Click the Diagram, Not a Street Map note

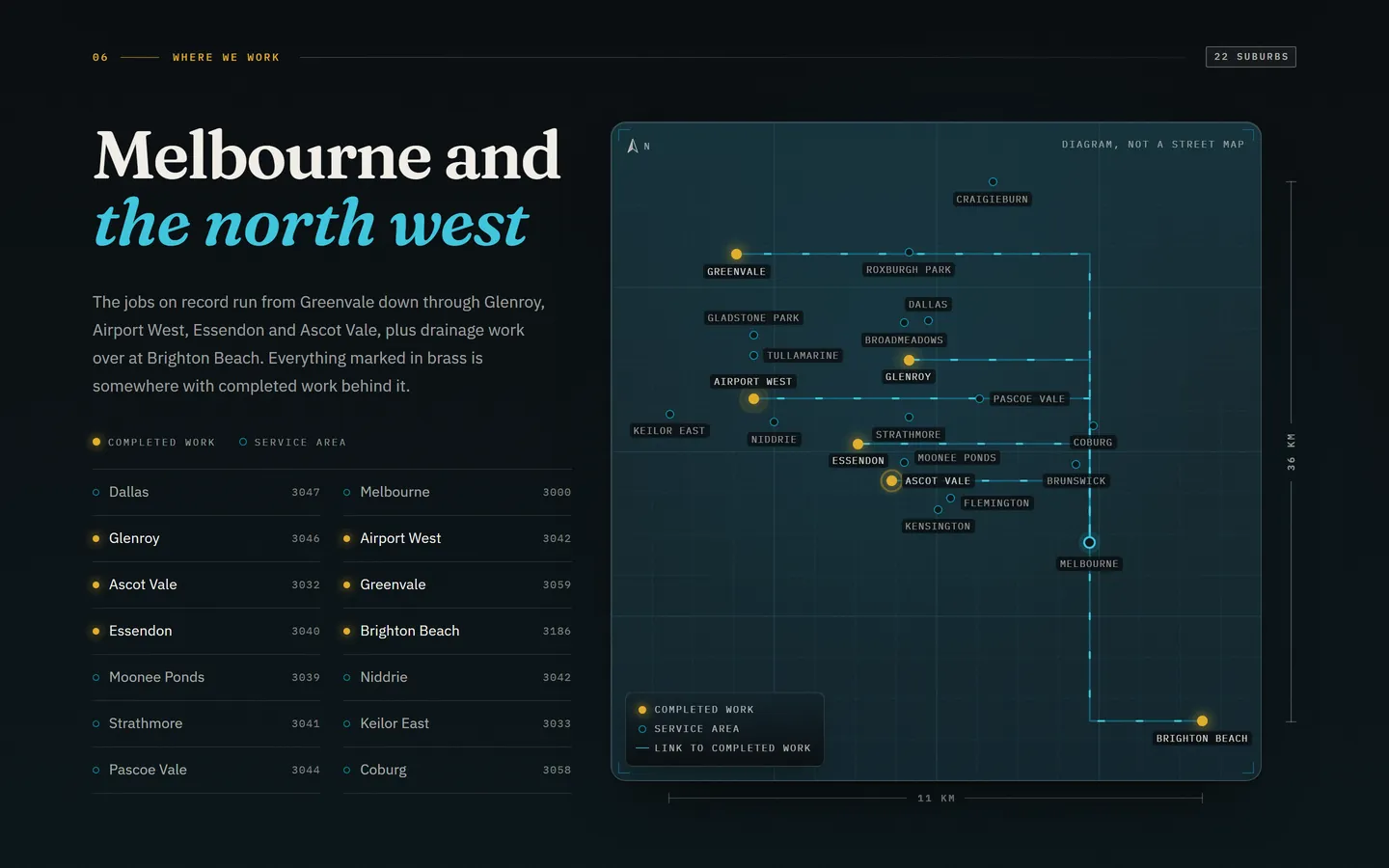tap(1153, 145)
